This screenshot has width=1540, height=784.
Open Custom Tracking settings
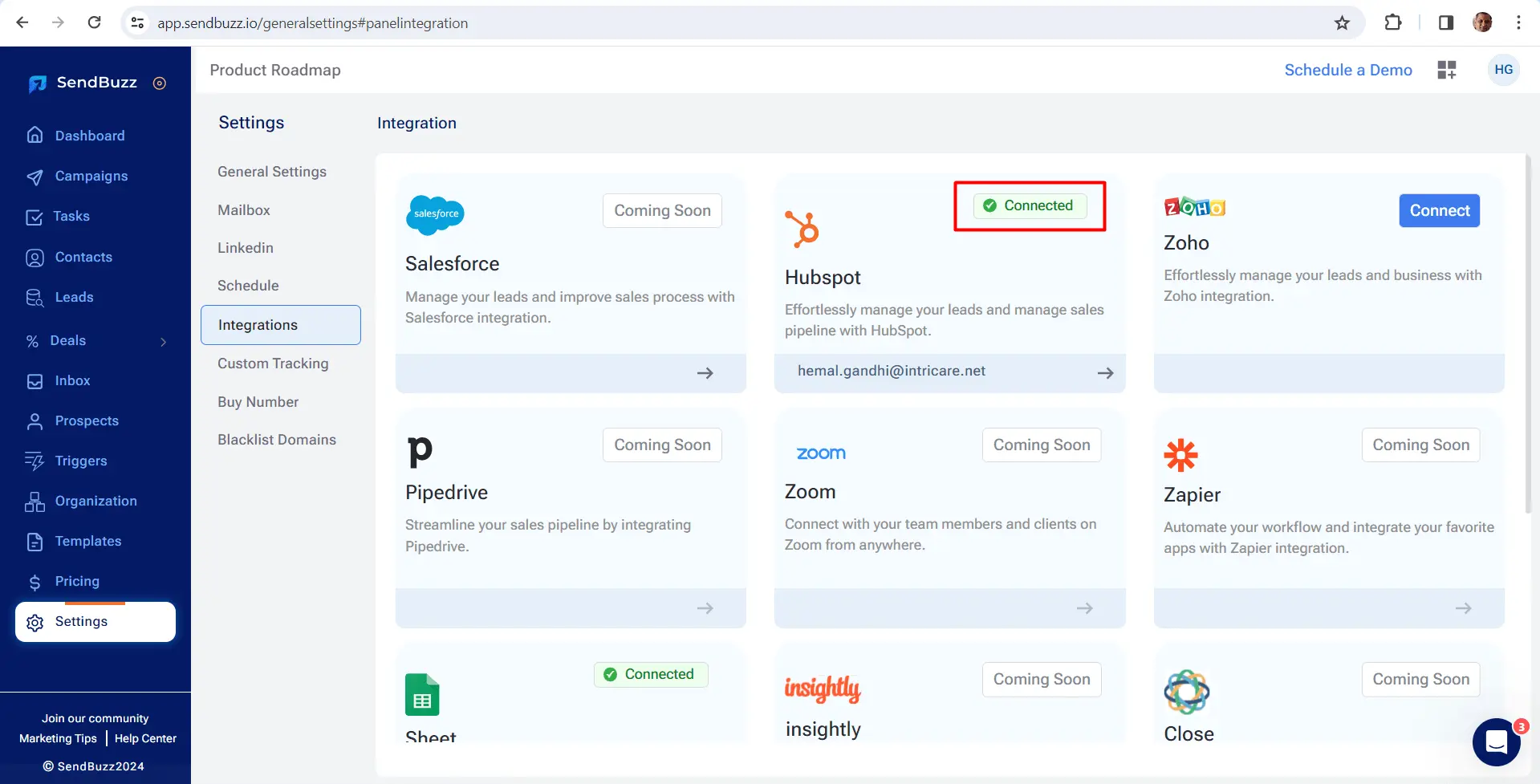point(273,364)
